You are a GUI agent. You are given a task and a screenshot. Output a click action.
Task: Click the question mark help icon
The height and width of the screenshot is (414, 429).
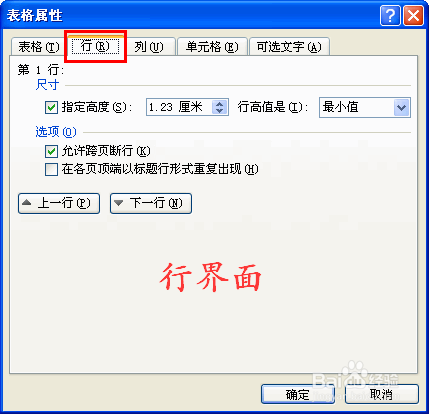point(390,15)
